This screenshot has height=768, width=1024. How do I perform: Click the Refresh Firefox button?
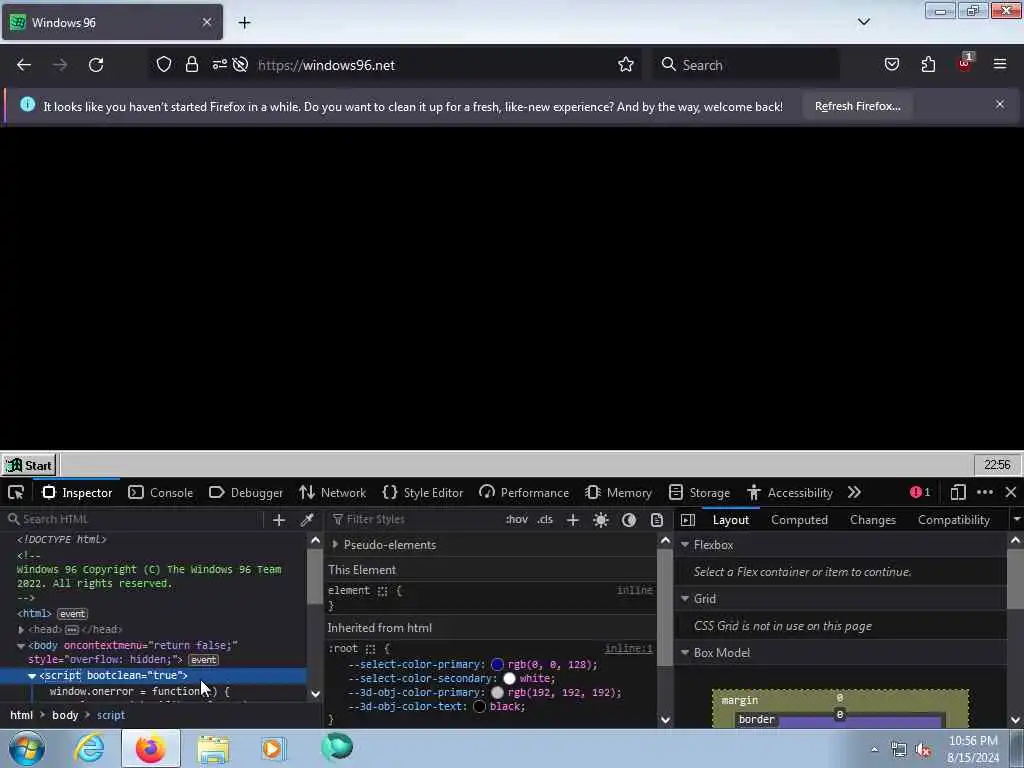pos(857,106)
